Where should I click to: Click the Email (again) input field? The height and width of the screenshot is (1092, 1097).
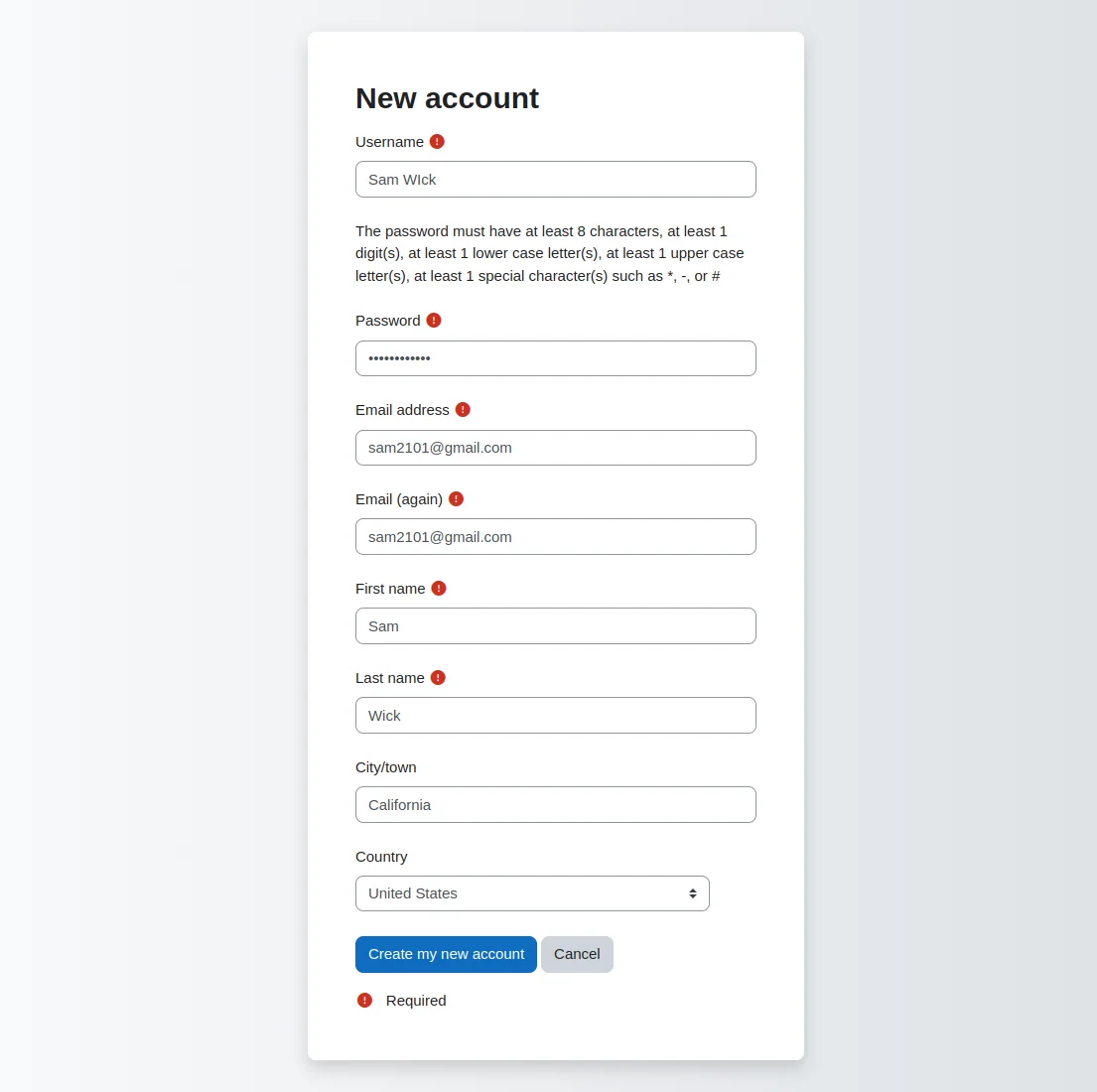[x=555, y=536]
